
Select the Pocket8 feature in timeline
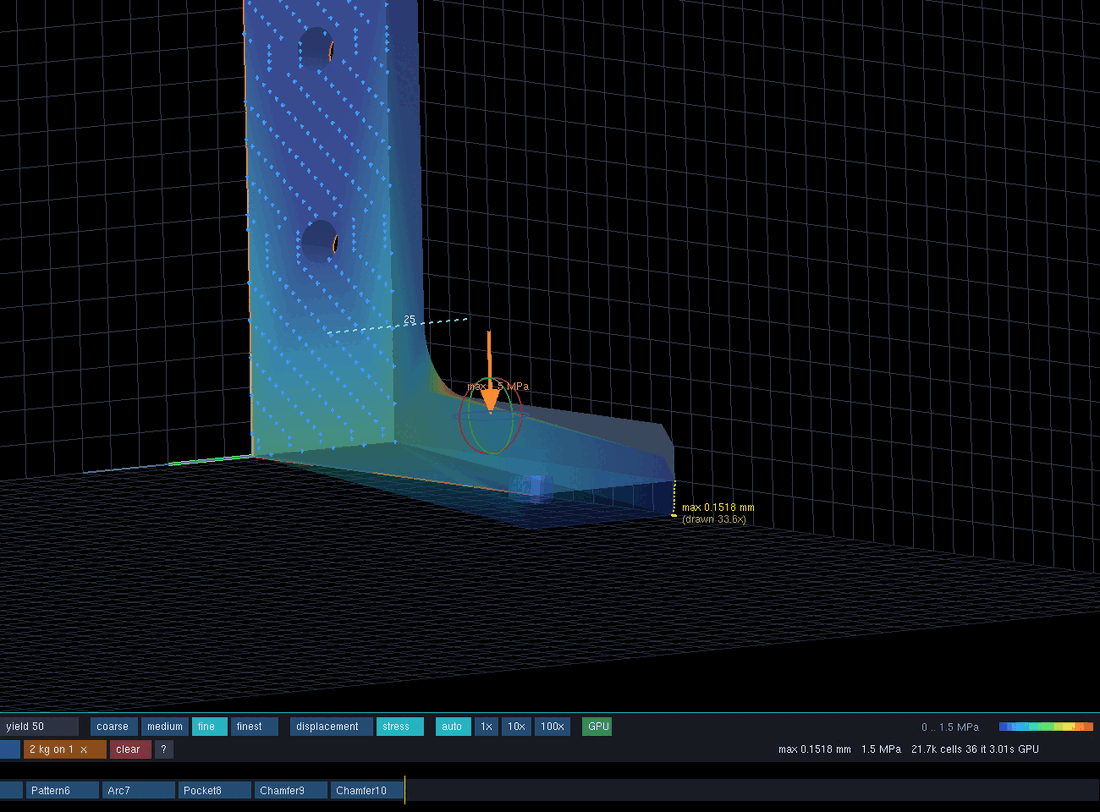pyautogui.click(x=215, y=790)
